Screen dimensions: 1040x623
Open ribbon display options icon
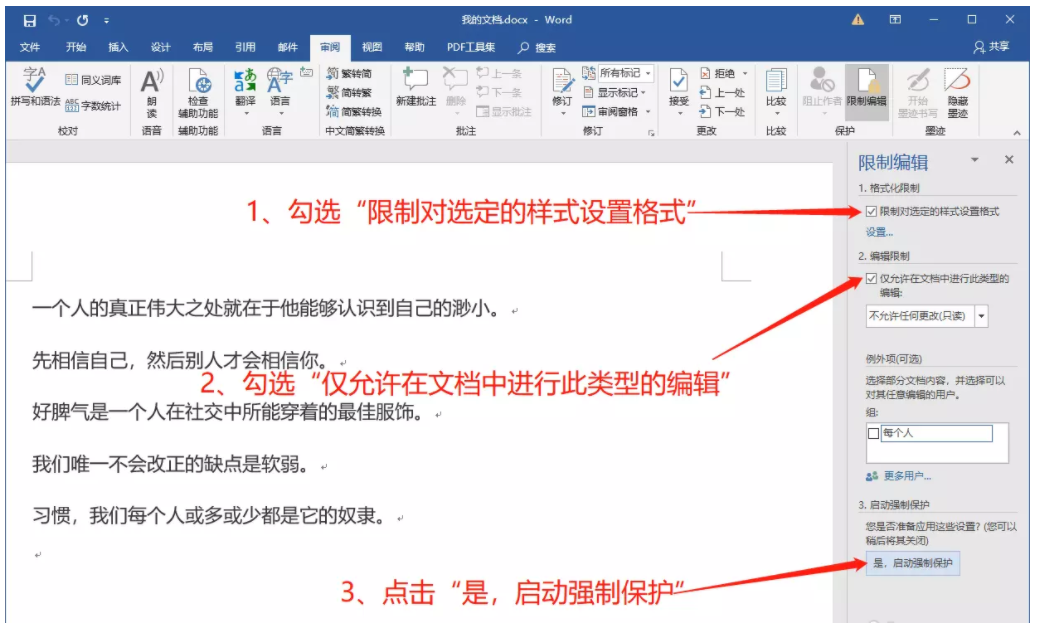pyautogui.click(x=895, y=20)
